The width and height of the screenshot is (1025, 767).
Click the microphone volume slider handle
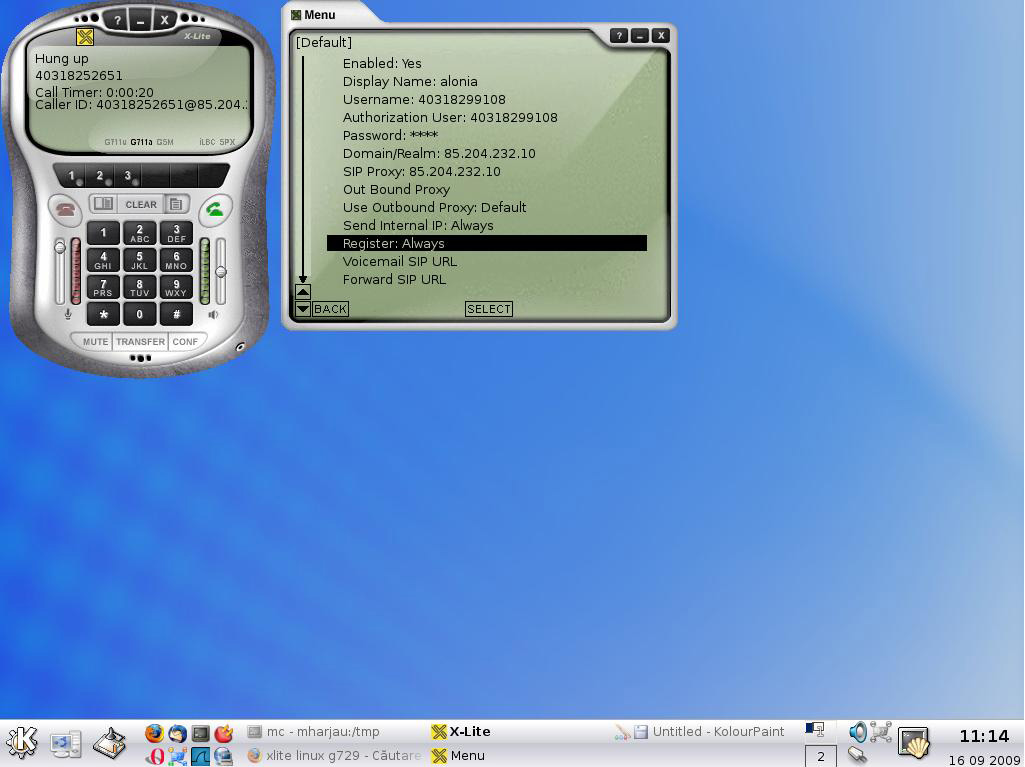[59, 247]
